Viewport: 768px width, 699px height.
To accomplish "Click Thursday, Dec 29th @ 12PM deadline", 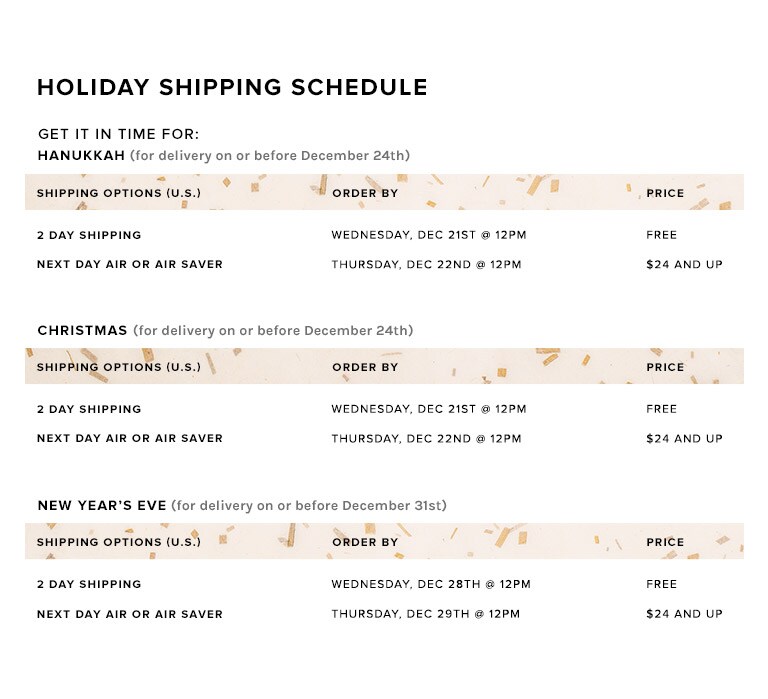I will (x=426, y=614).
